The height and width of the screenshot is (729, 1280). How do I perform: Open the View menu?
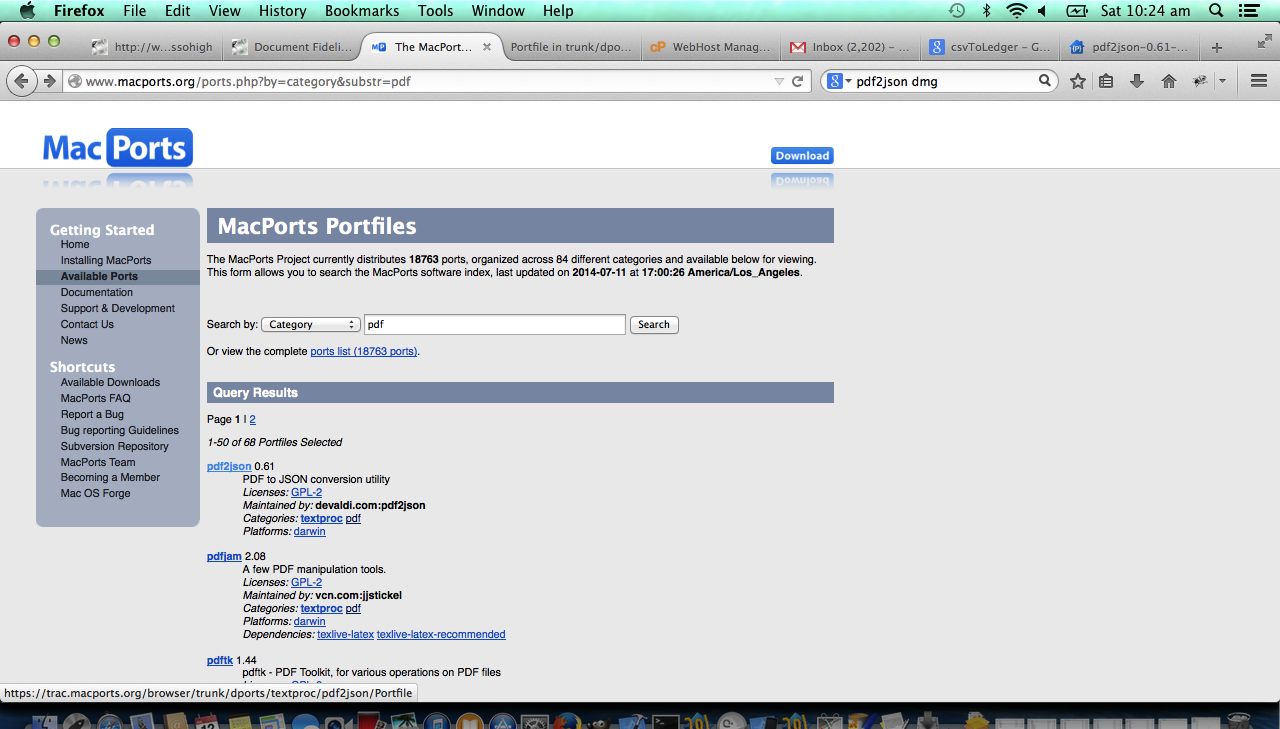[225, 11]
